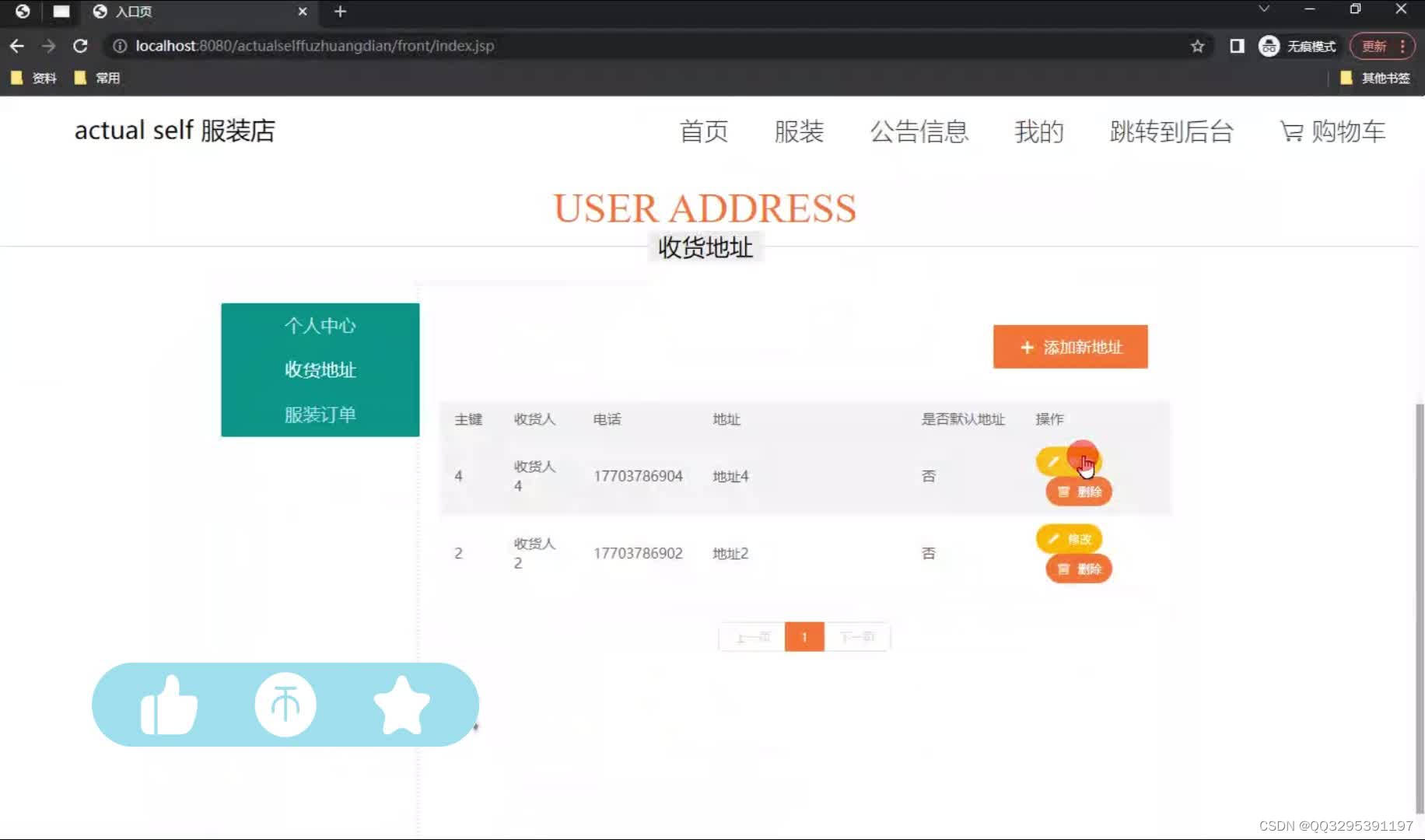
Task: Delete the 地址4 address row
Action: coord(1079,492)
